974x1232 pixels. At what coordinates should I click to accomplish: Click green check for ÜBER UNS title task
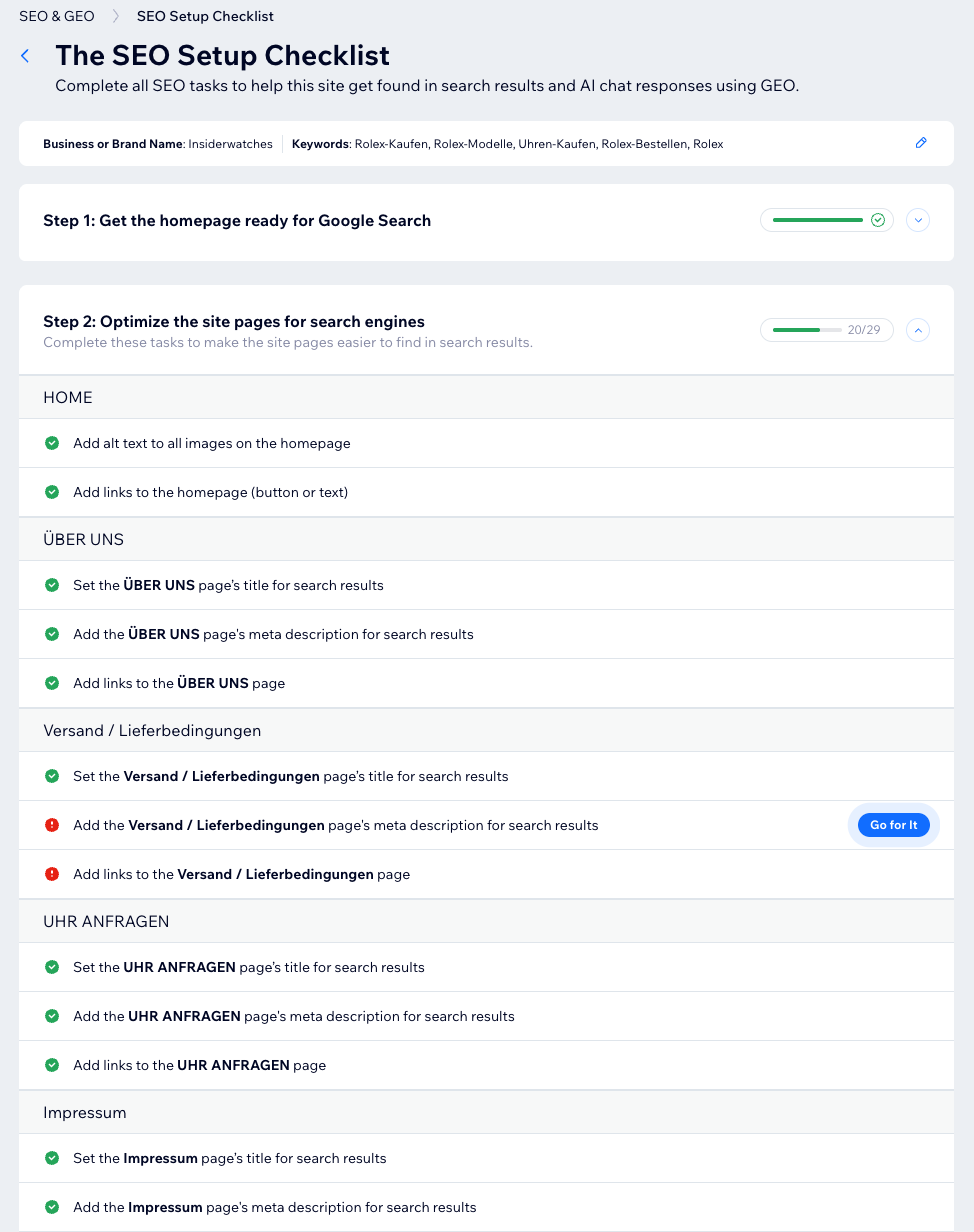[52, 585]
